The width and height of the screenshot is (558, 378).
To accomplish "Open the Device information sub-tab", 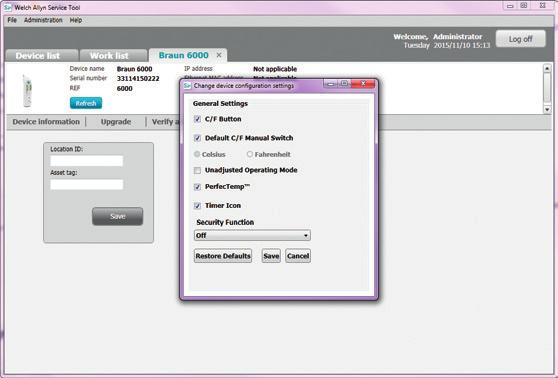I will (46, 122).
